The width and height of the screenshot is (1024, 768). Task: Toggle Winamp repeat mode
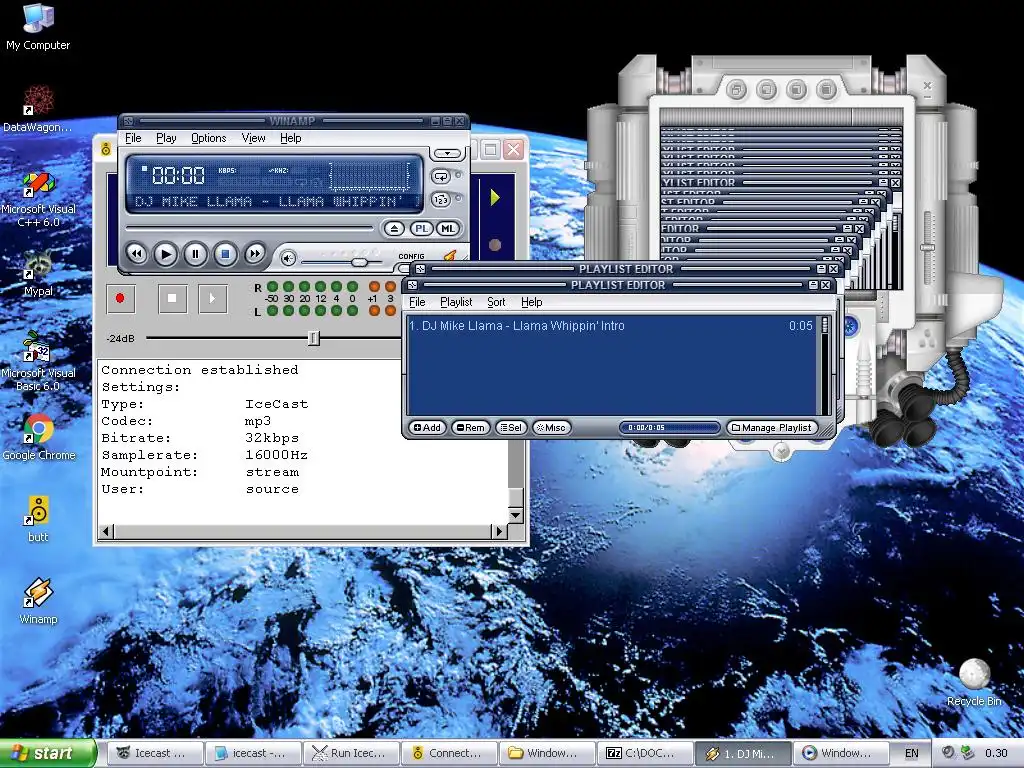point(441,176)
